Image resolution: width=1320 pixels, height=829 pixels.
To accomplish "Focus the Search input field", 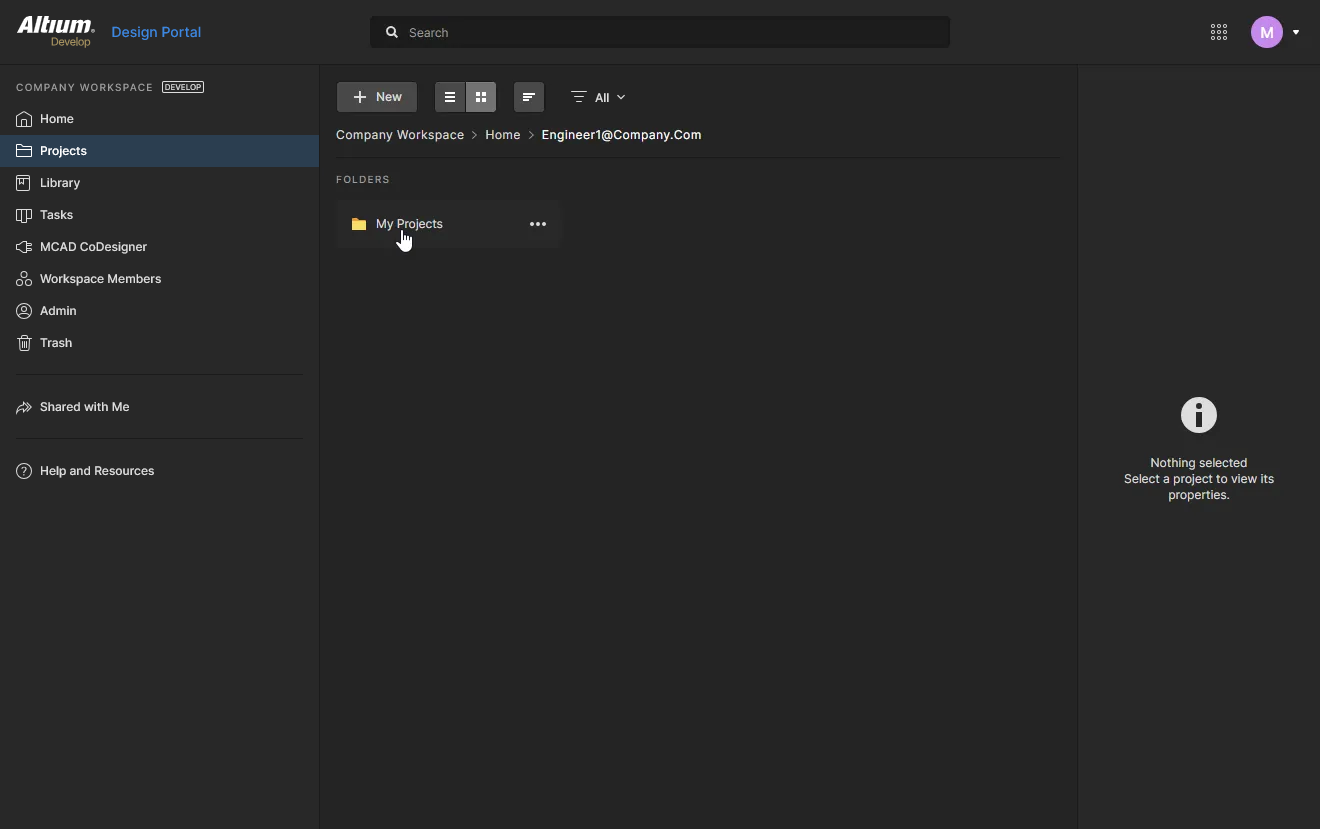I will tap(660, 32).
